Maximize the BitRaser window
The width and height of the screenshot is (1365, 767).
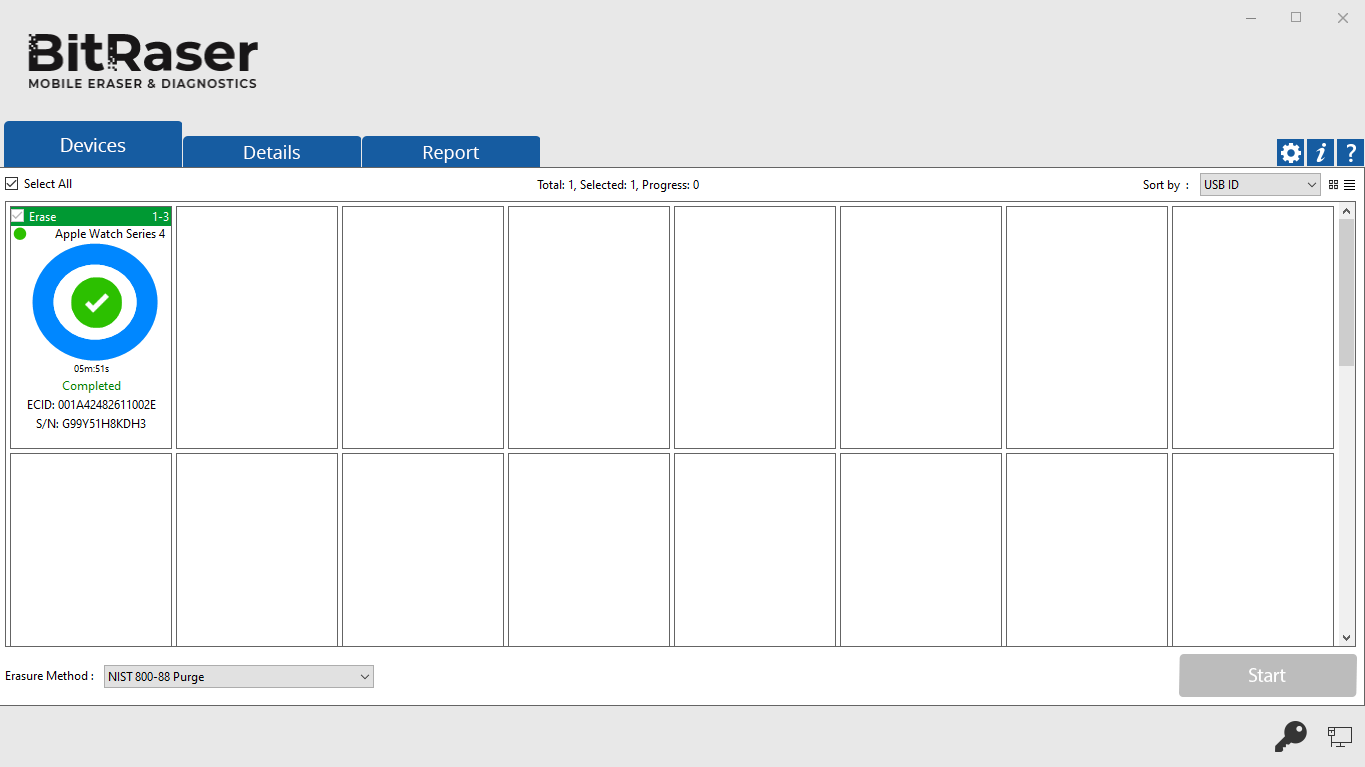[1296, 18]
